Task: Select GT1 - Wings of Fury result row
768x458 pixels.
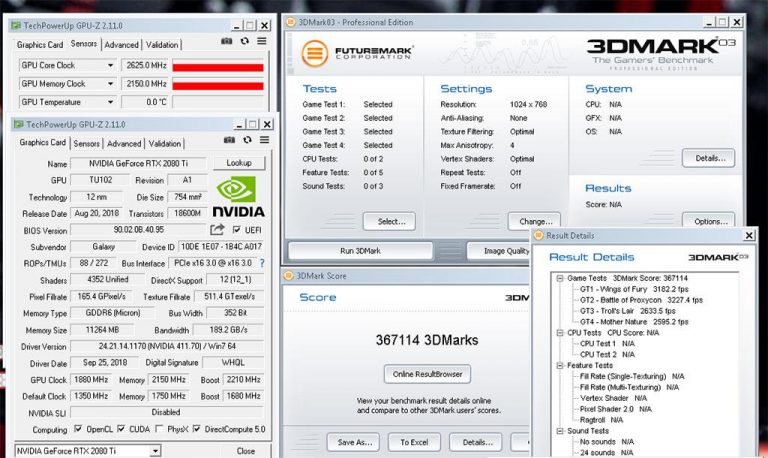Action: click(634, 289)
